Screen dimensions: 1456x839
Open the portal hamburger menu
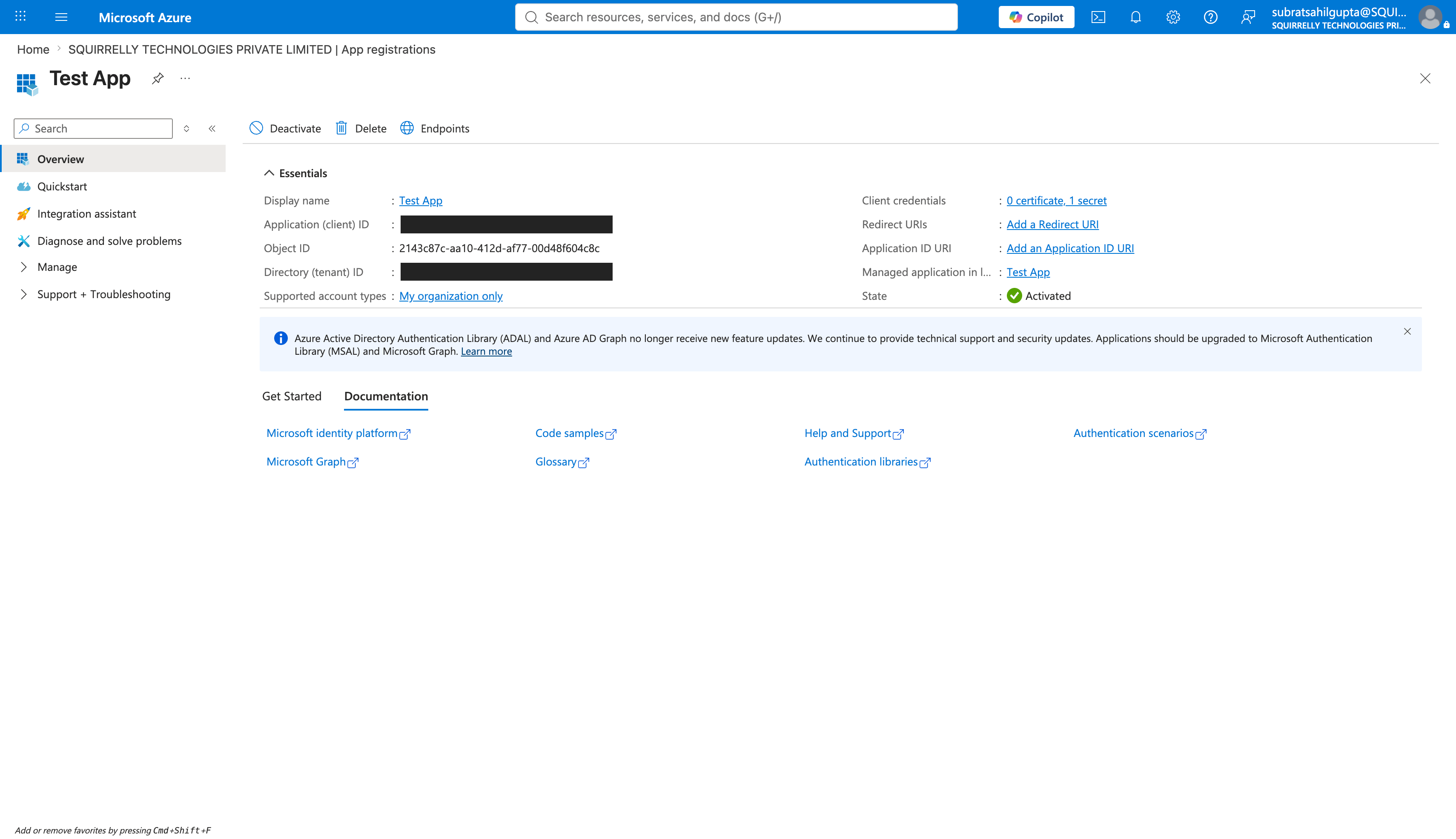(x=61, y=17)
